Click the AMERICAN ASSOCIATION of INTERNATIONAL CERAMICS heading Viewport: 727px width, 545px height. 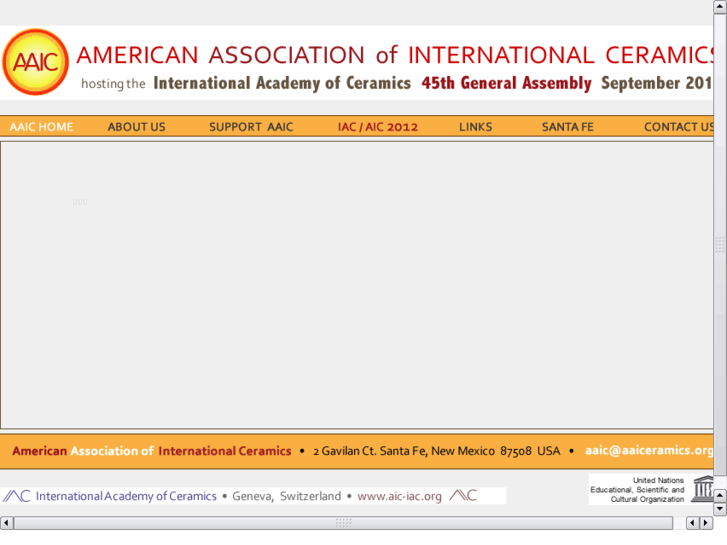click(x=395, y=55)
